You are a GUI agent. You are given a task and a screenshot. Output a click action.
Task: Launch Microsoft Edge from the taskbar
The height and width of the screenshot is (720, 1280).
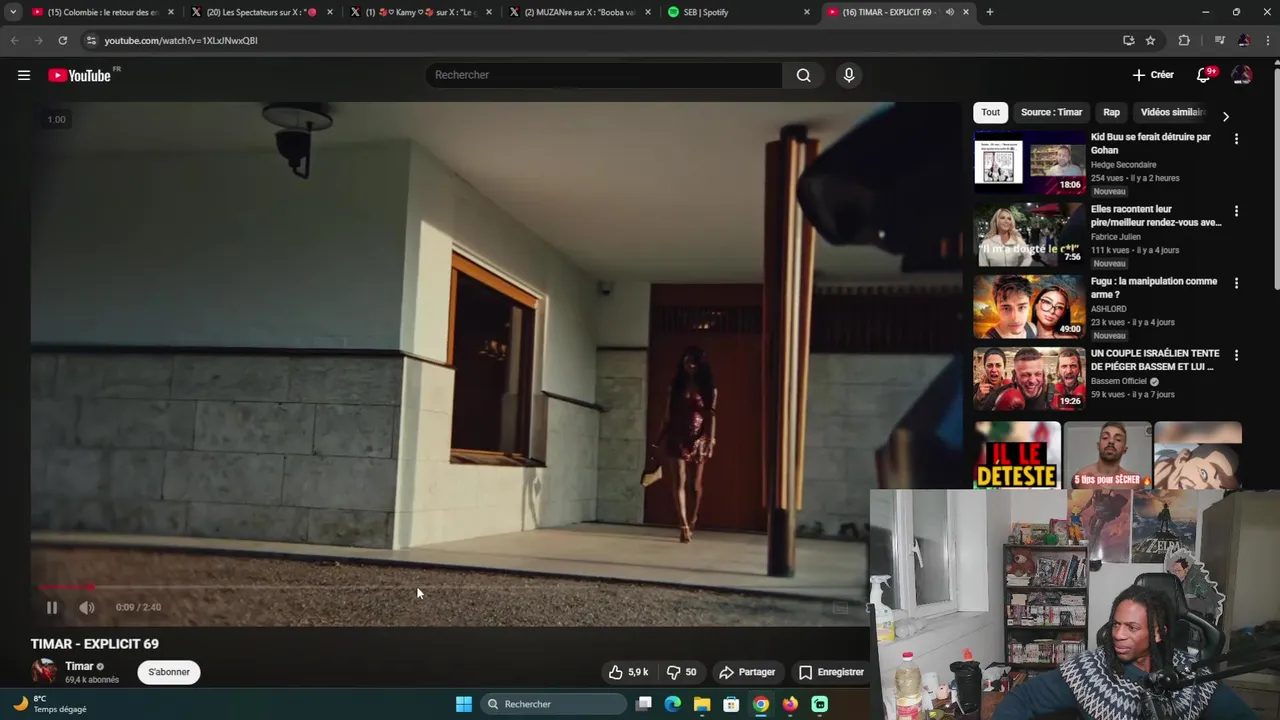[673, 704]
